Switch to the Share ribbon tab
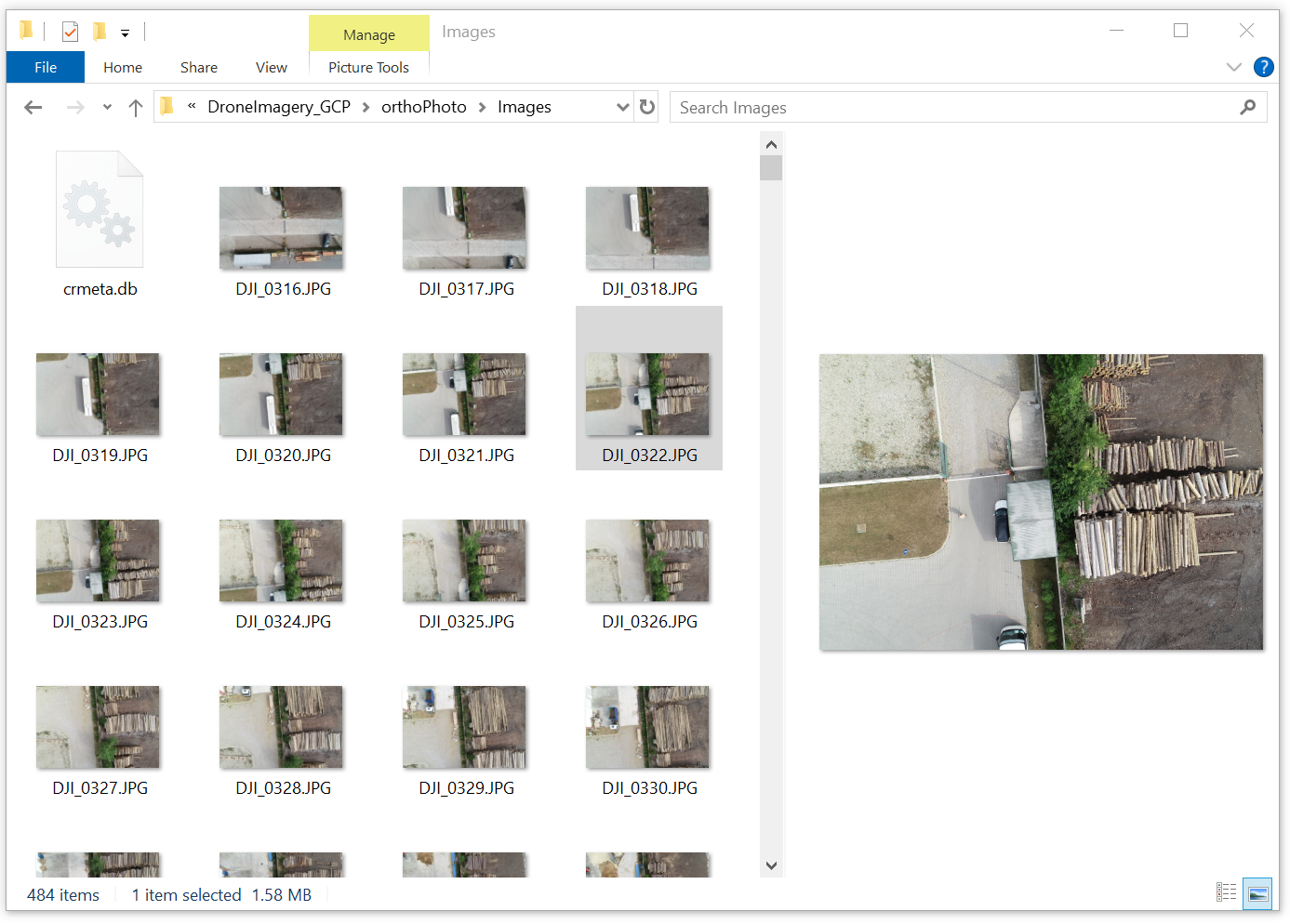This screenshot has width=1290, height=924. (199, 67)
